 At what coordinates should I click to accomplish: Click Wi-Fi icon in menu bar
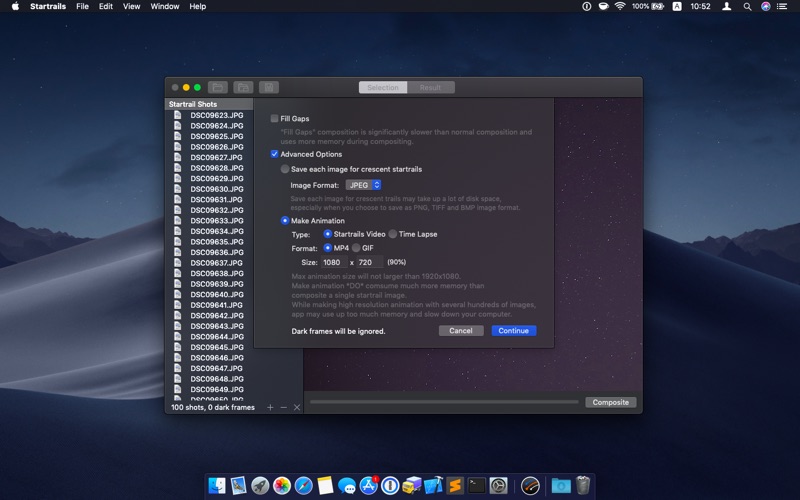pyautogui.click(x=620, y=7)
